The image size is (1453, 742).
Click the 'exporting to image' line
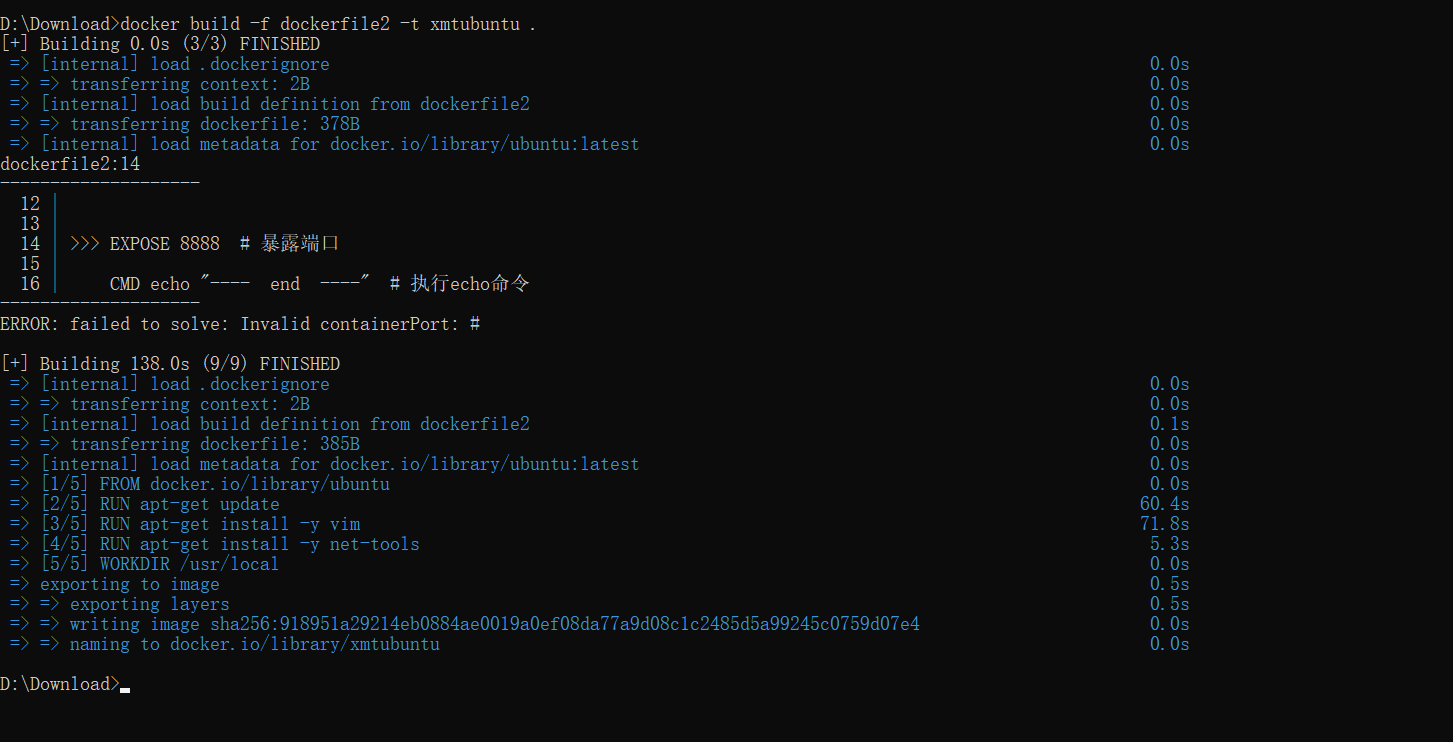pyautogui.click(x=129, y=584)
